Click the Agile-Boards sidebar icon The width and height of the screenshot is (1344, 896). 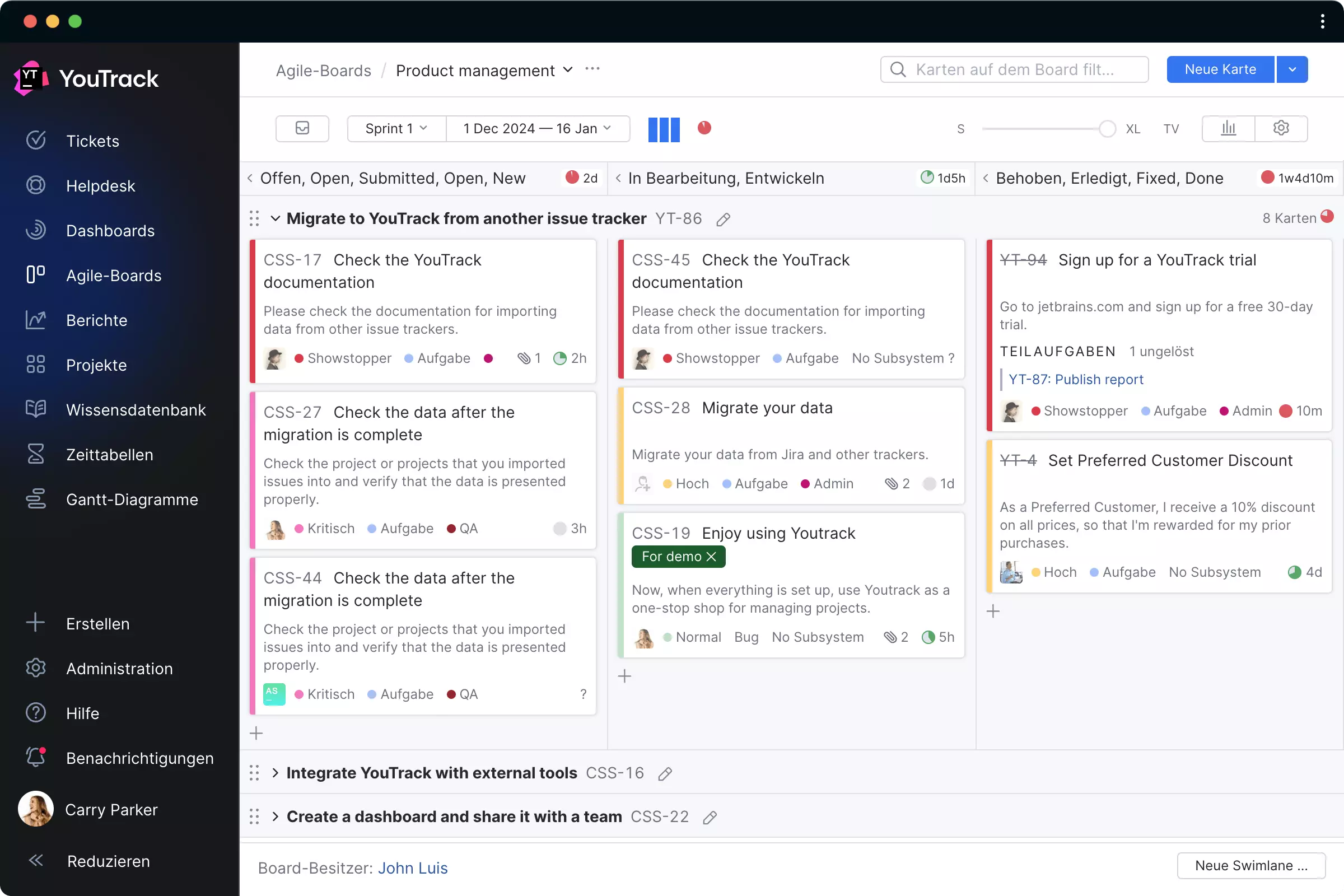pyautogui.click(x=36, y=275)
